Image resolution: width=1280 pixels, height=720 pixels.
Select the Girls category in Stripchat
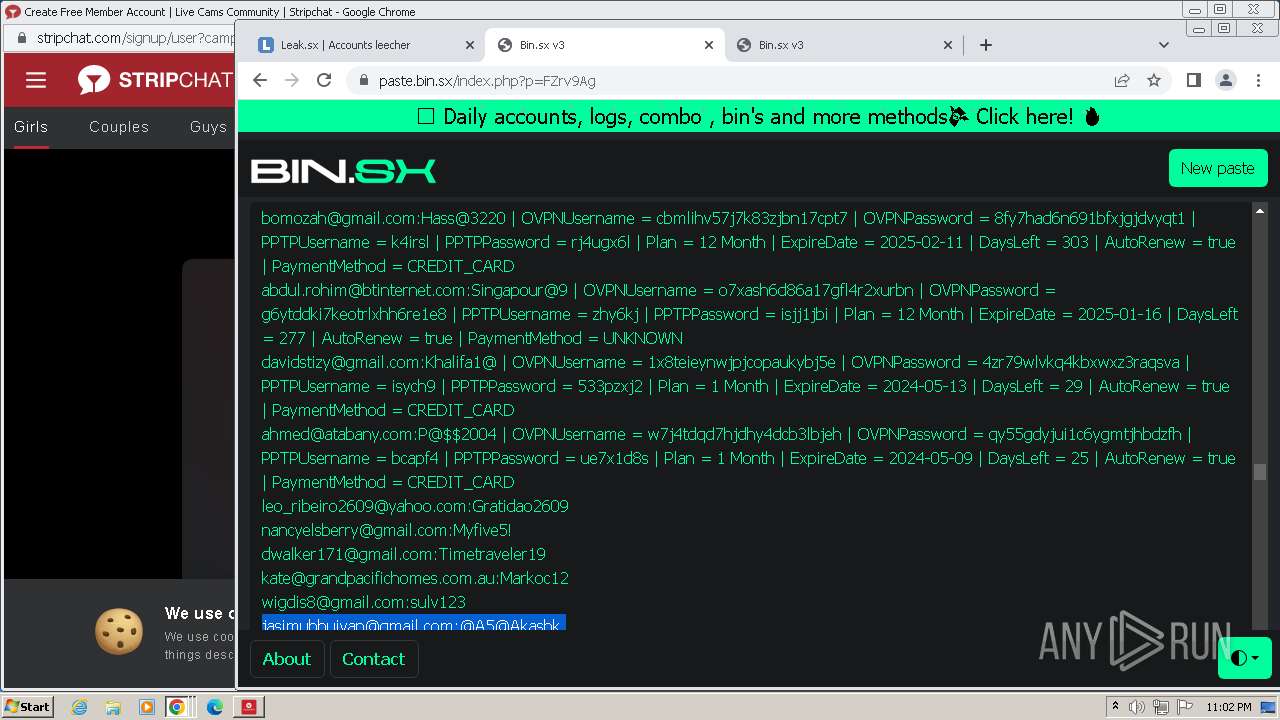(31, 127)
